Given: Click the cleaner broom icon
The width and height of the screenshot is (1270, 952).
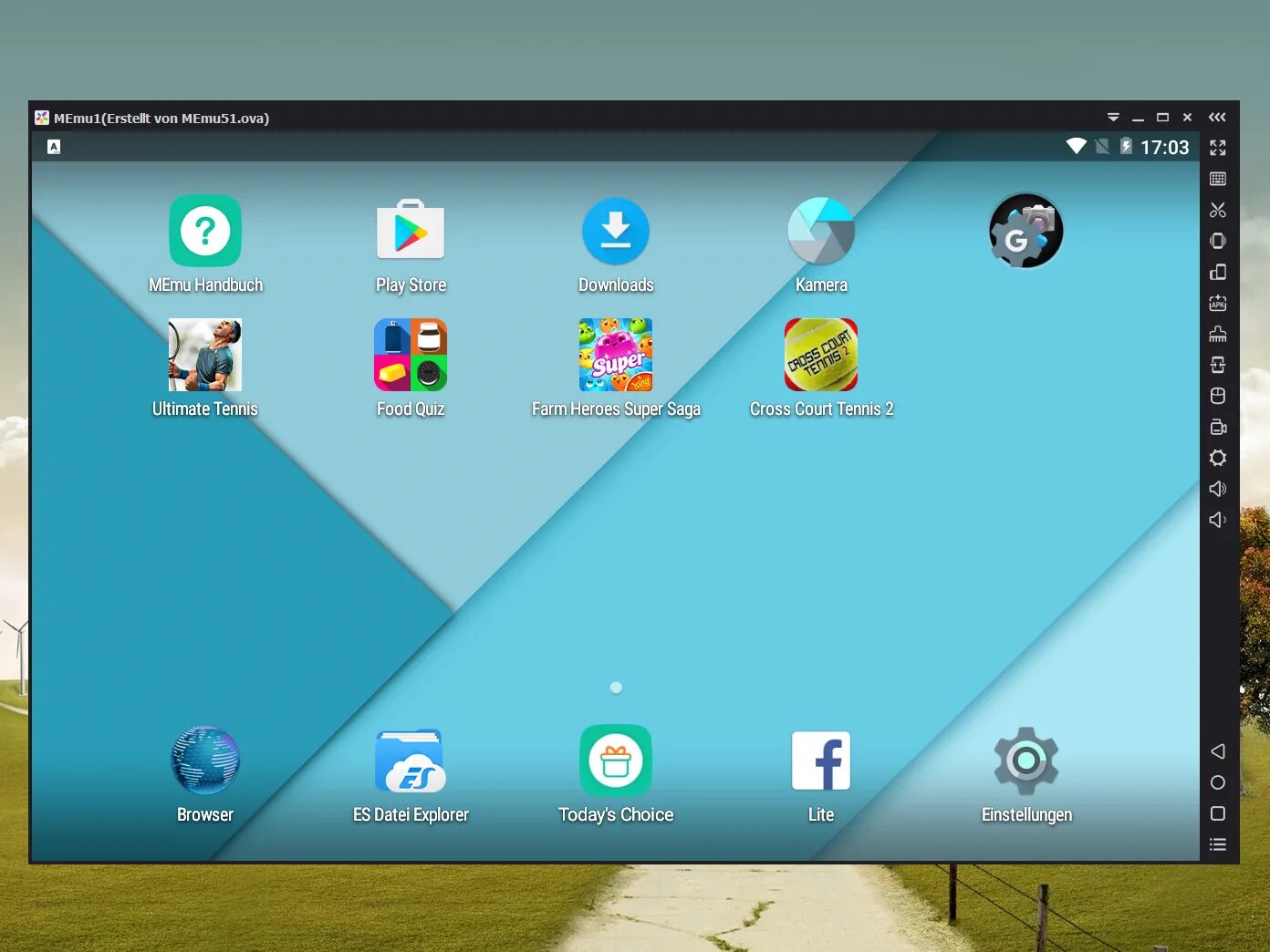Looking at the screenshot, I should click(1218, 334).
